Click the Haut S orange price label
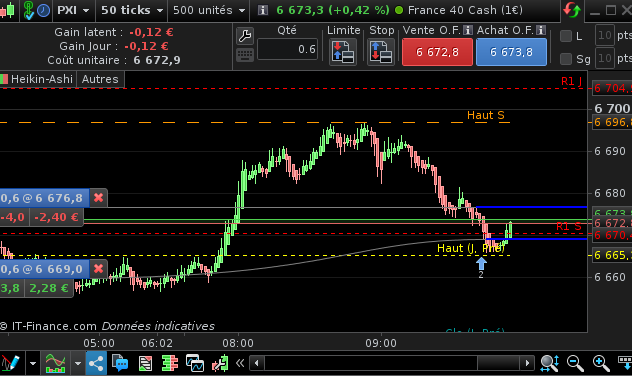 [x=612, y=122]
